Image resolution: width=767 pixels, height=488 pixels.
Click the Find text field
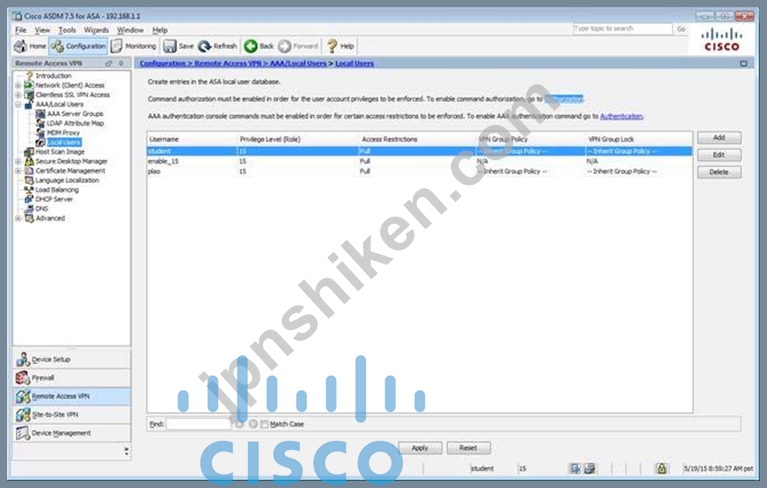point(198,424)
